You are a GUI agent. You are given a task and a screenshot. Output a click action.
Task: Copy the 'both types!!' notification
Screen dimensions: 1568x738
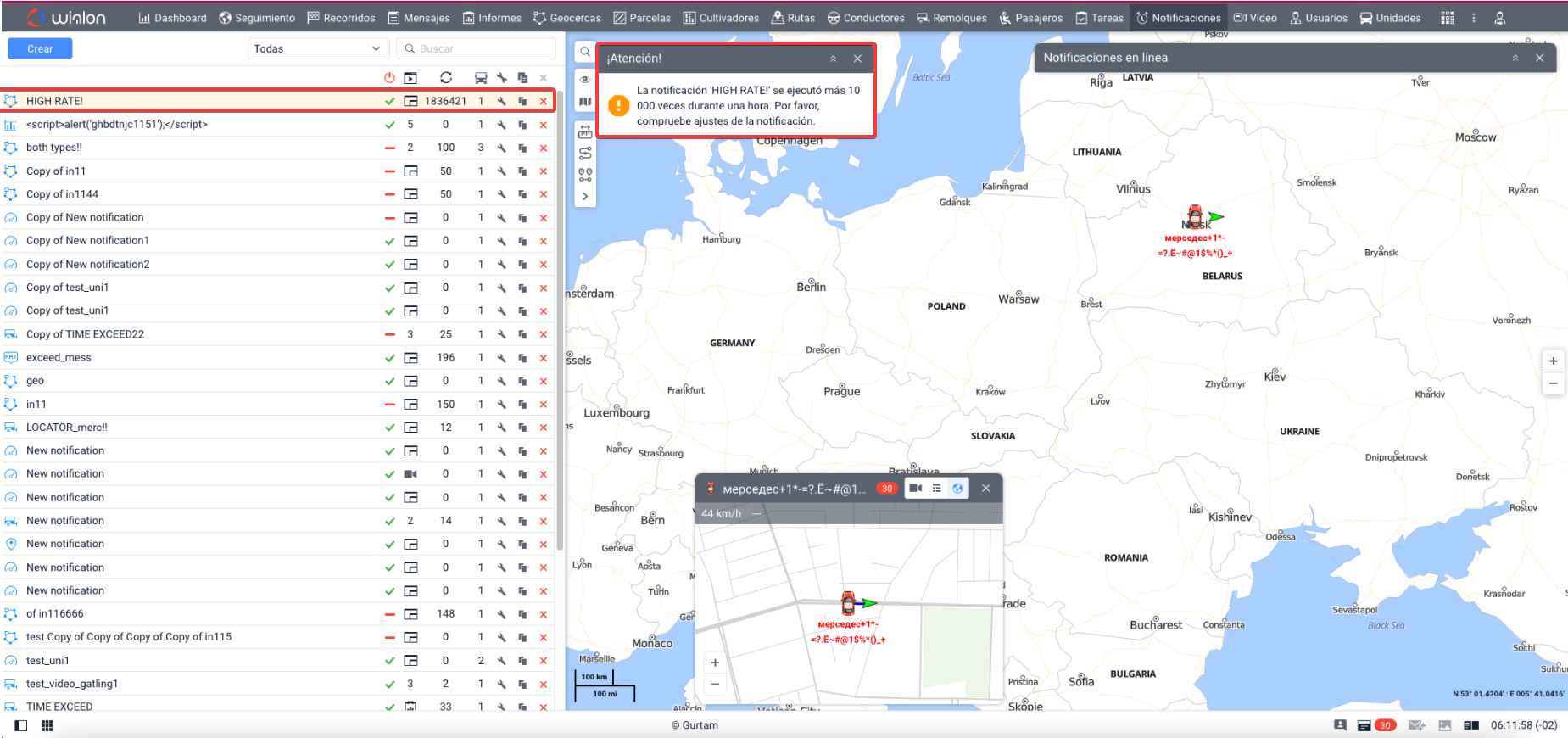(x=522, y=148)
